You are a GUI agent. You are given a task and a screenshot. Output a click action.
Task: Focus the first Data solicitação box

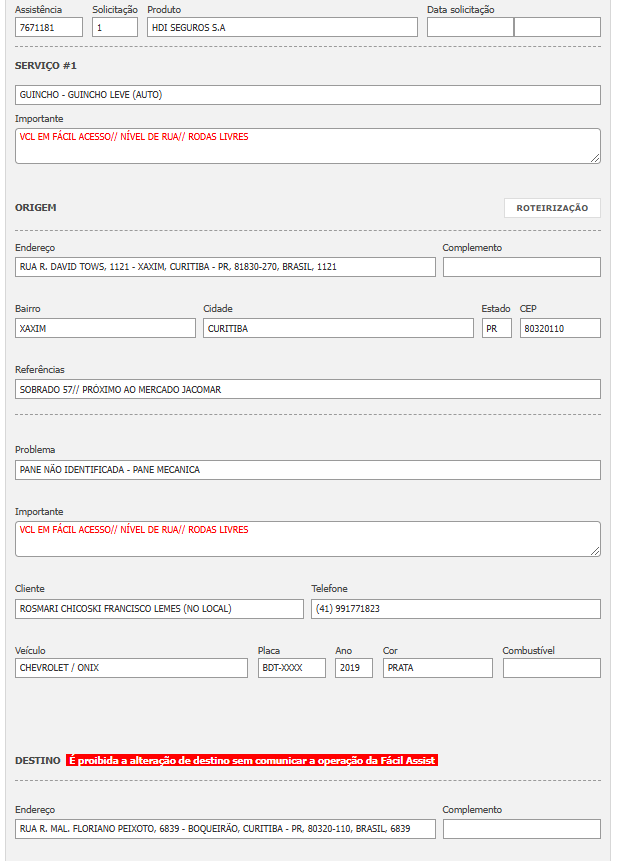click(x=469, y=28)
